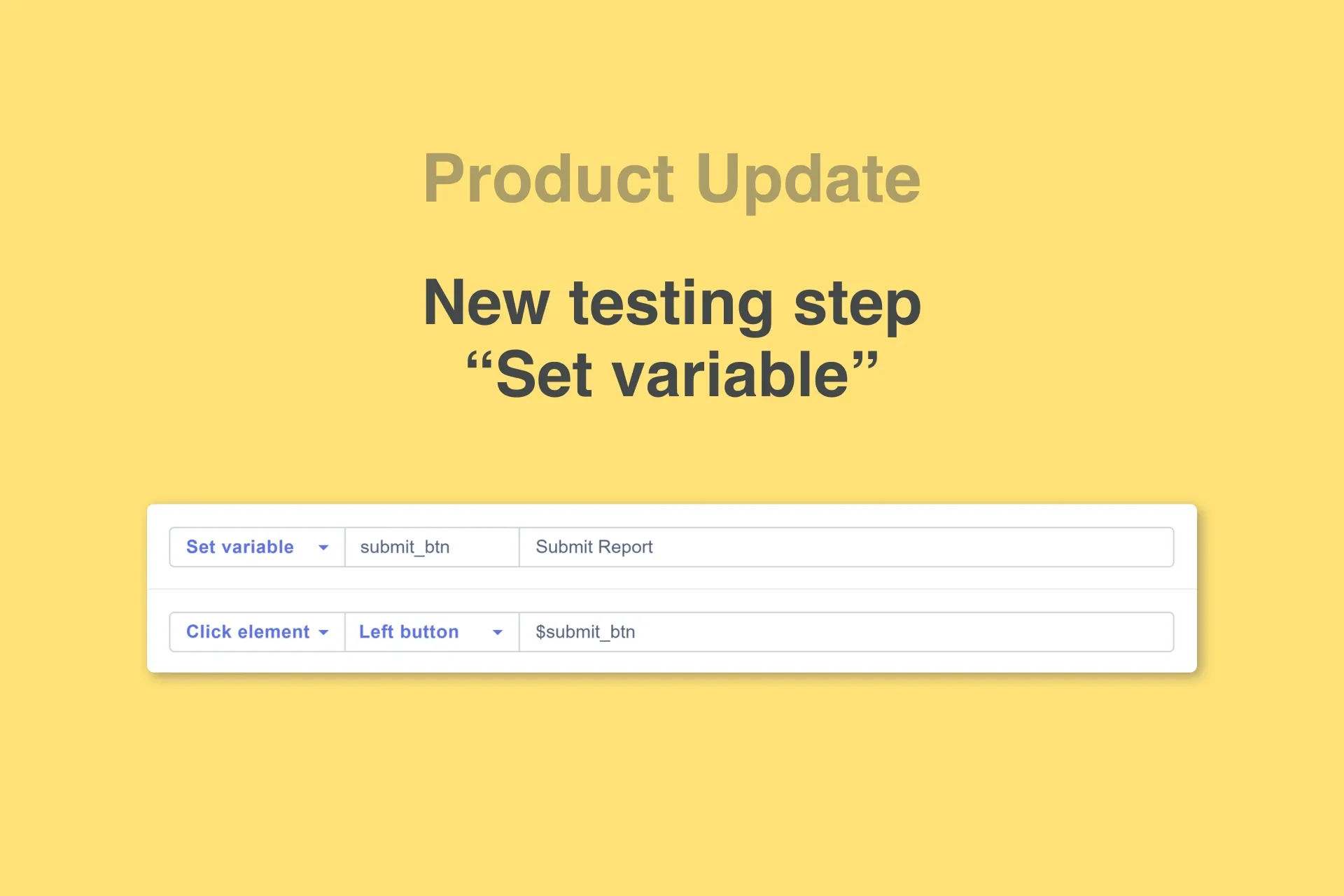Click the chevron next to Left button
The height and width of the screenshot is (896, 1344).
[498, 631]
